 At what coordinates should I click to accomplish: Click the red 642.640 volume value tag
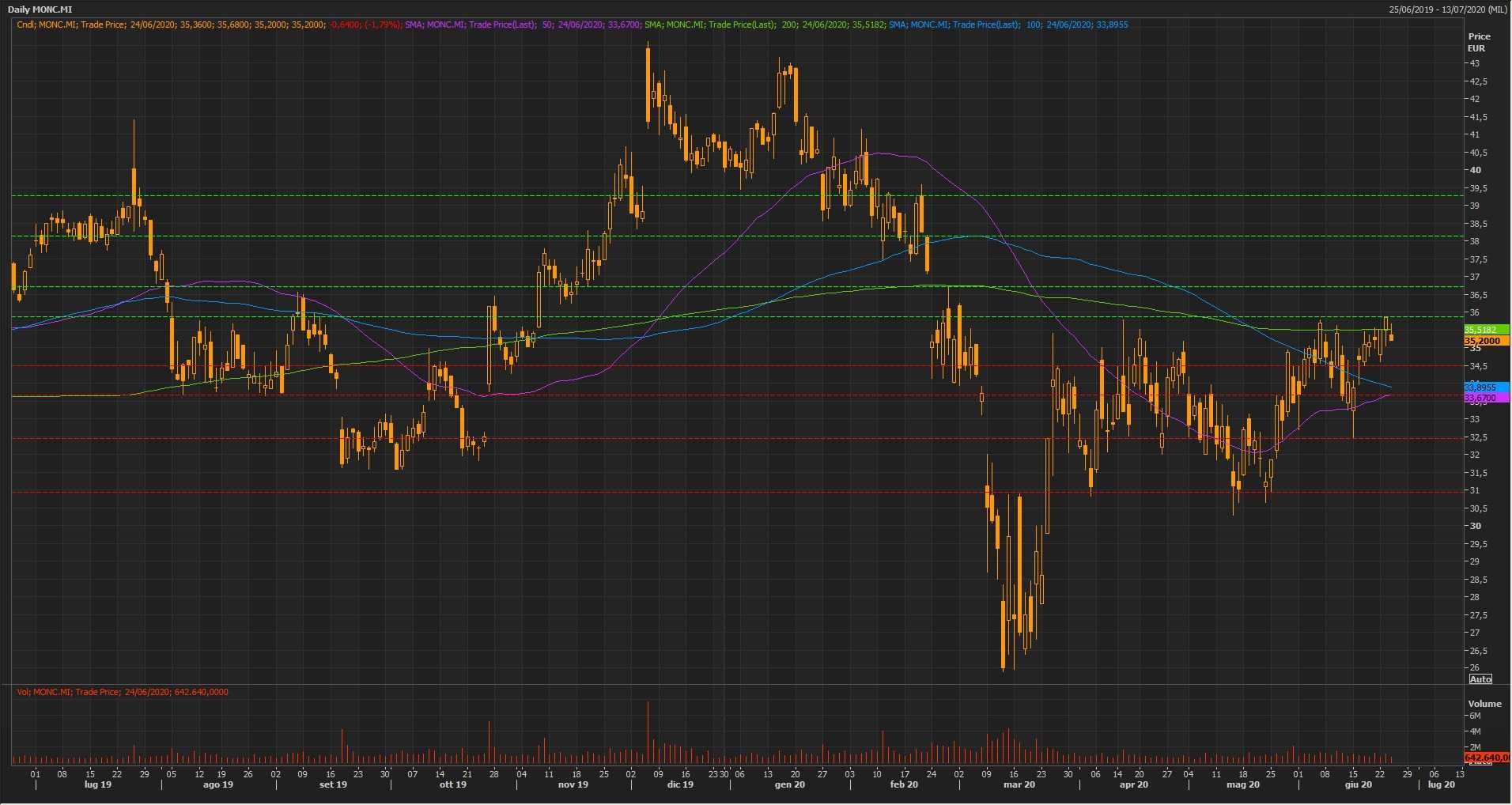click(1486, 758)
